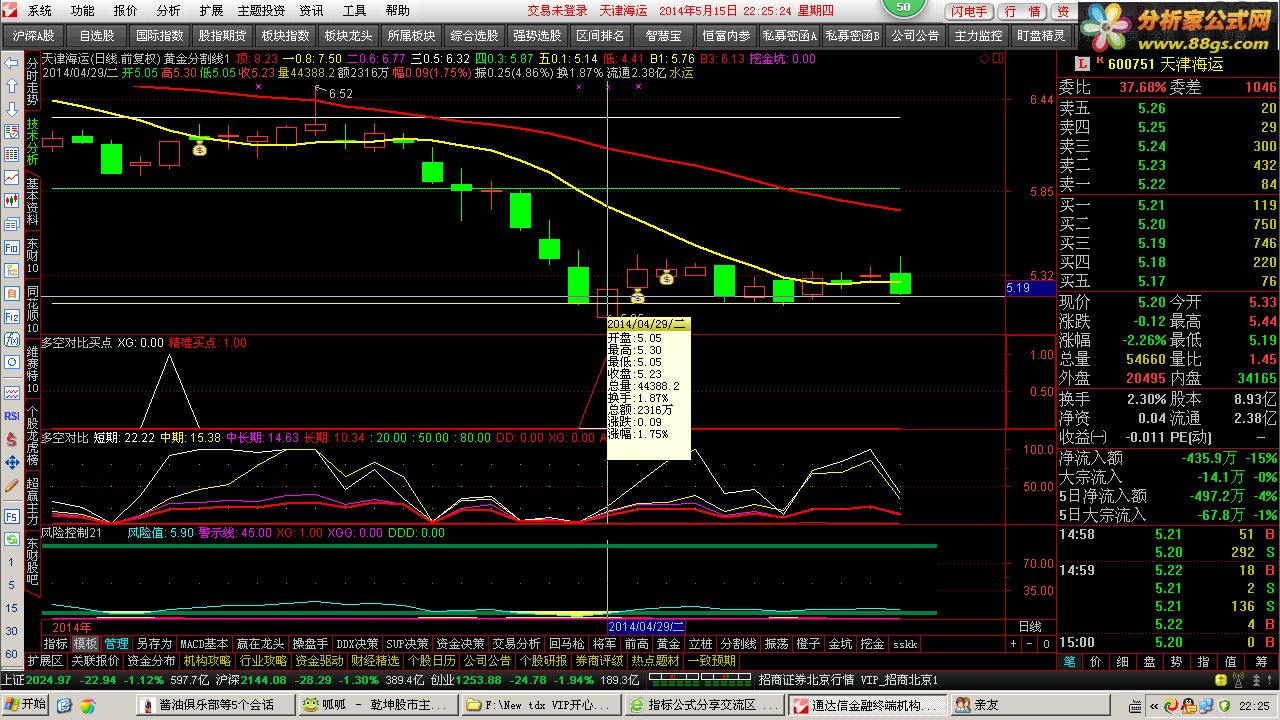Click the Windows 开始 start button

tap(26, 704)
